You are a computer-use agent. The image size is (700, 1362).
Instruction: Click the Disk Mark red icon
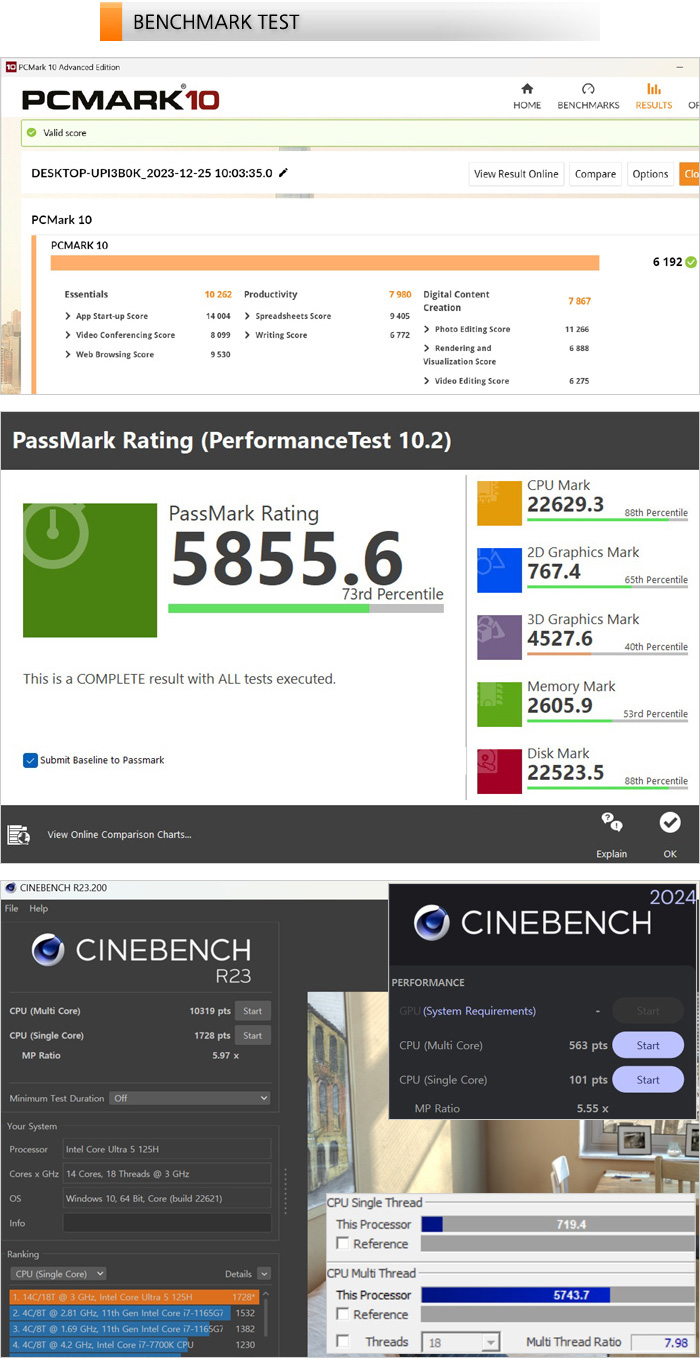pos(499,770)
